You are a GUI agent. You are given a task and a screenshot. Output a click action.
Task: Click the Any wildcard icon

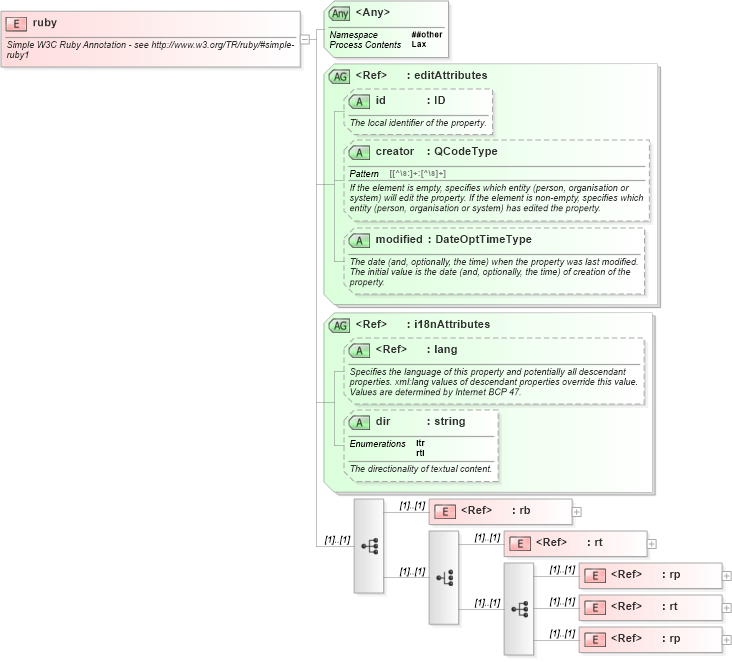coord(339,14)
